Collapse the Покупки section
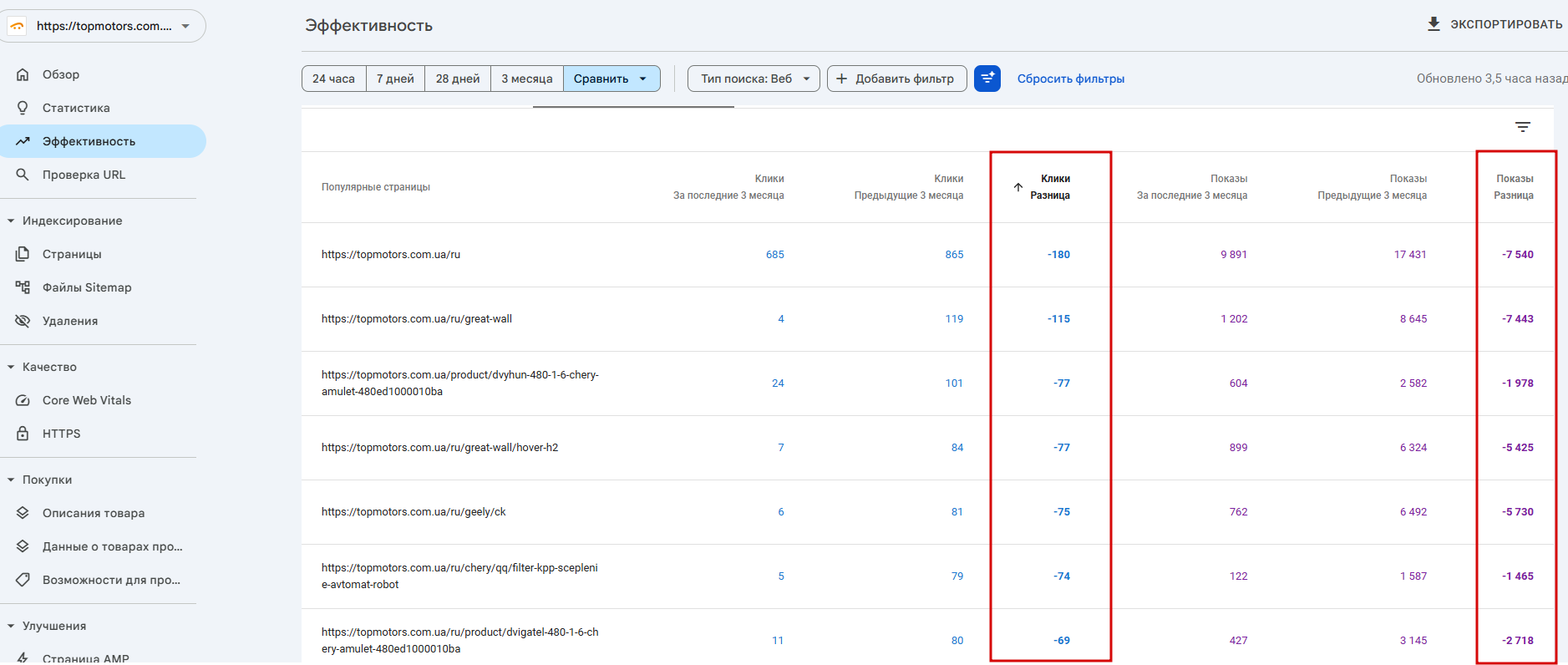 click(11, 480)
